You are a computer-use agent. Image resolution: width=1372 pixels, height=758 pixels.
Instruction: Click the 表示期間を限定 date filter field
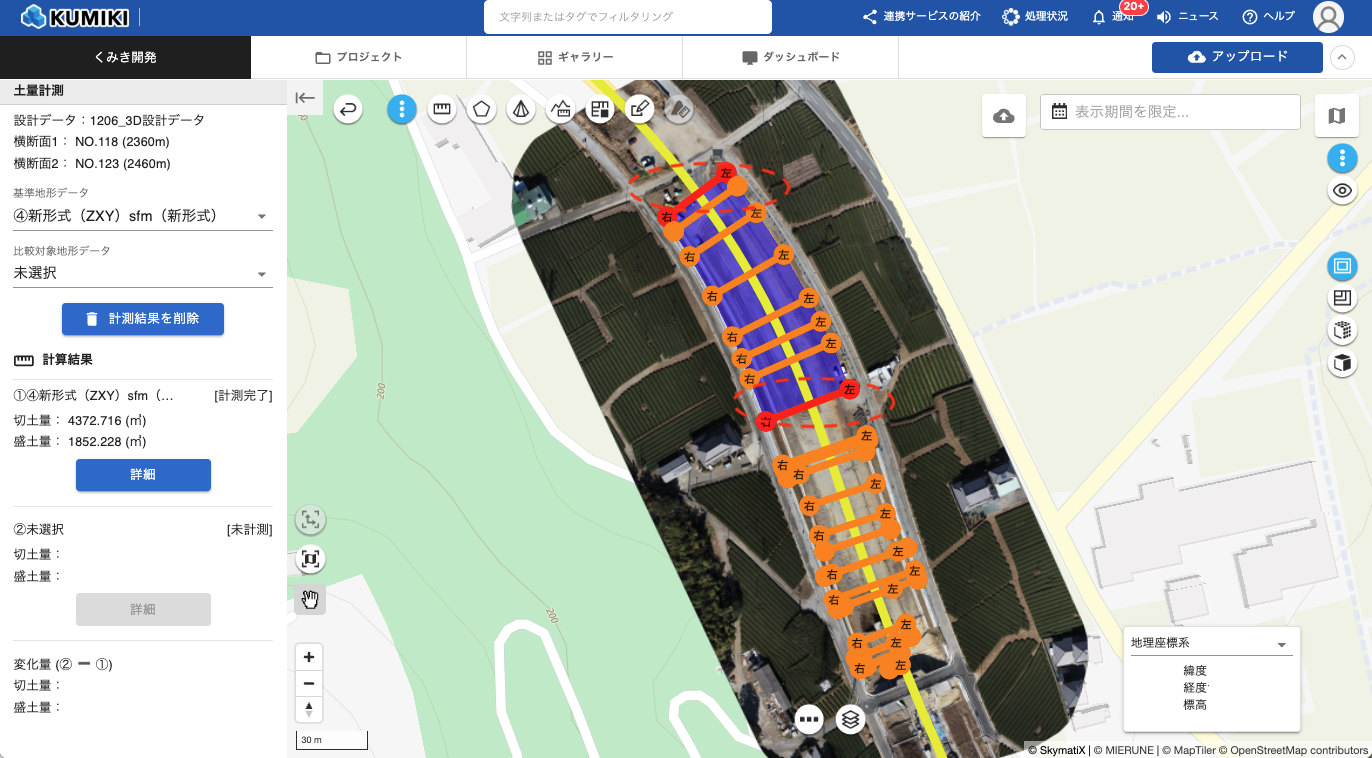coord(1170,112)
